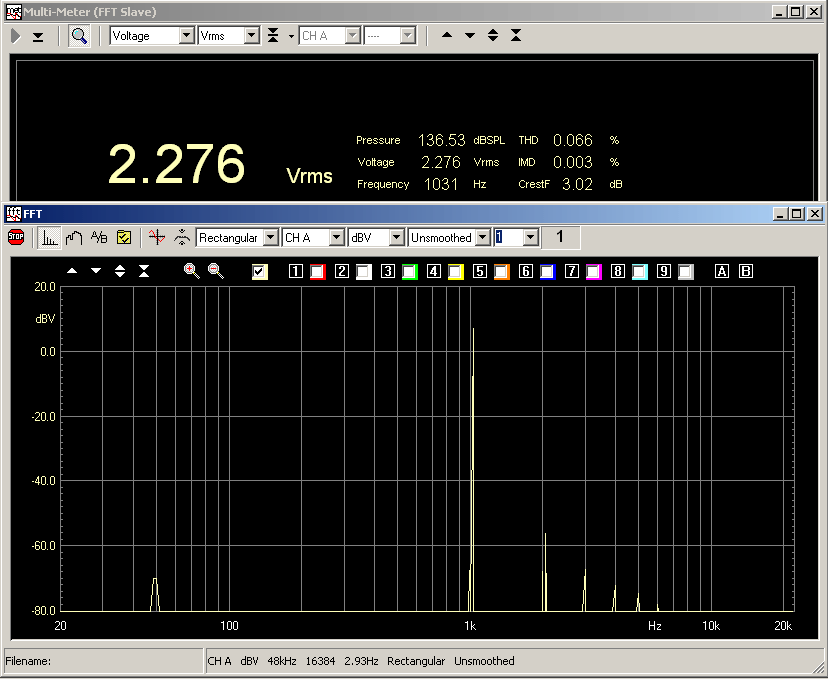Image resolution: width=828 pixels, height=679 pixels.
Task: Enable the green overlay 3 checkbox
Action: point(410,272)
